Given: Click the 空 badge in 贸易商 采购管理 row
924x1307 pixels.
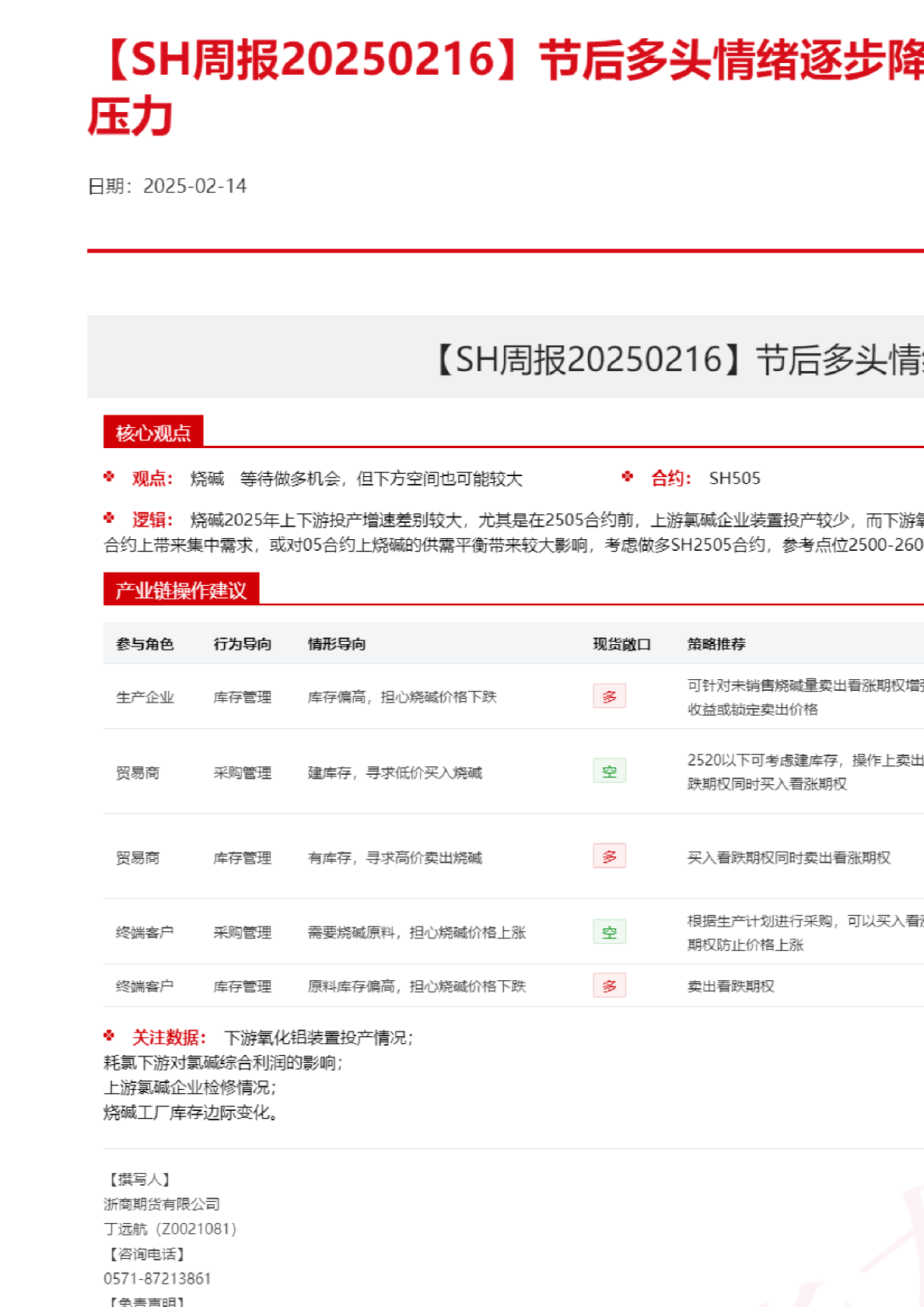Looking at the screenshot, I should point(609,771).
